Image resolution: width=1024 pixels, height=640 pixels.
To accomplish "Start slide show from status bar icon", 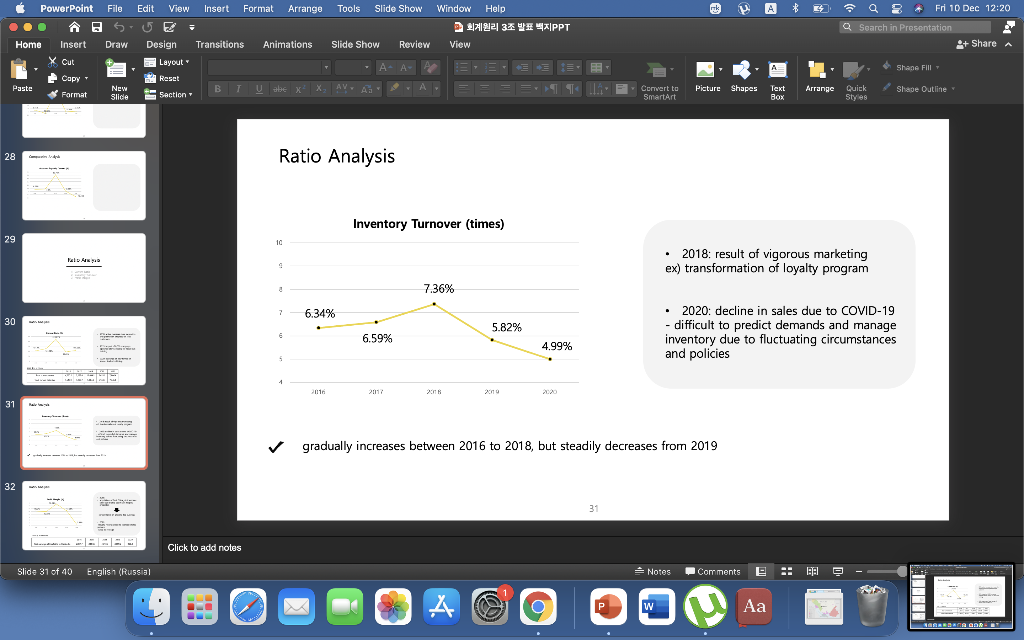I will 838,571.
